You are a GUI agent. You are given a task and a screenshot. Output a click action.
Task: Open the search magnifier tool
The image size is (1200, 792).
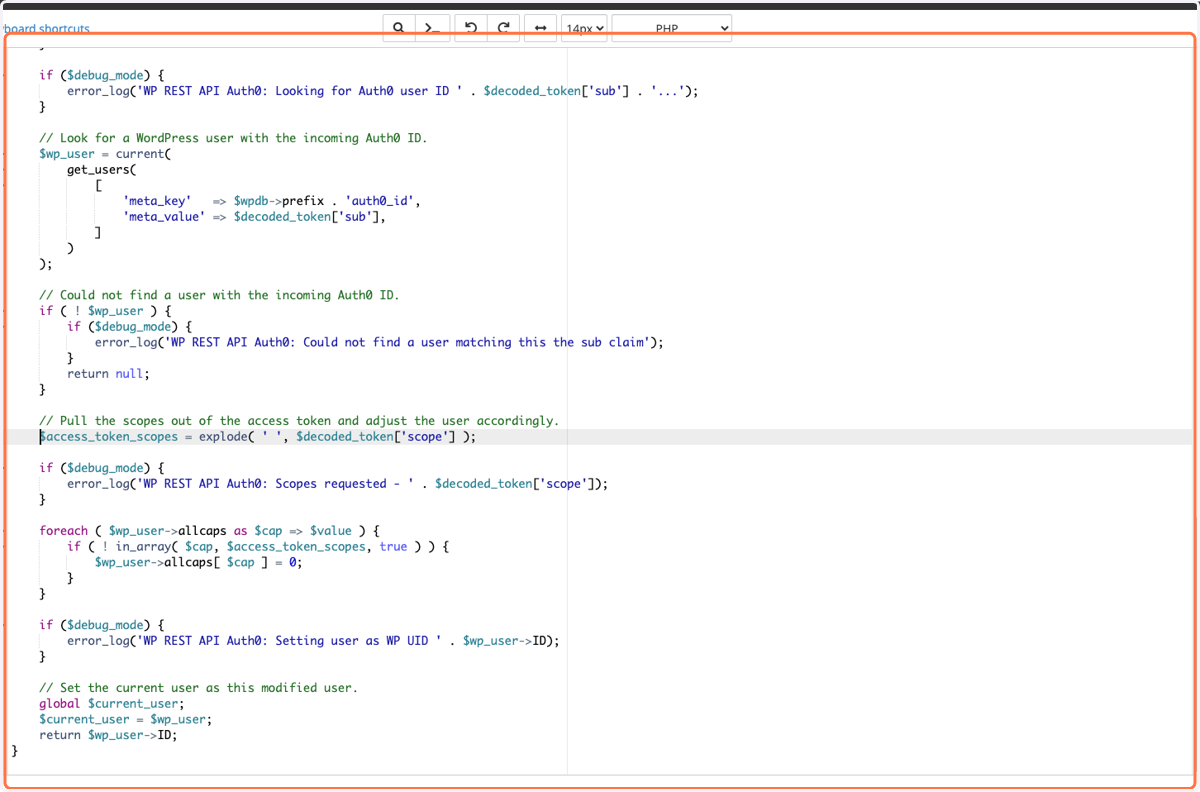coord(398,28)
